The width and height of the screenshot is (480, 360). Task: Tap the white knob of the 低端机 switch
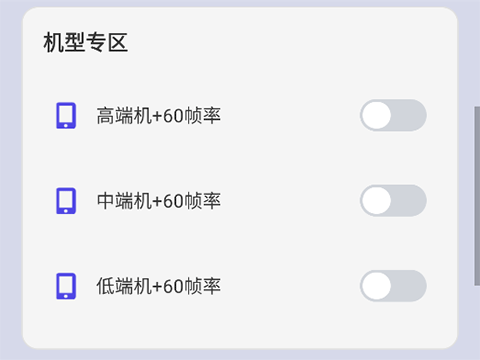click(377, 286)
